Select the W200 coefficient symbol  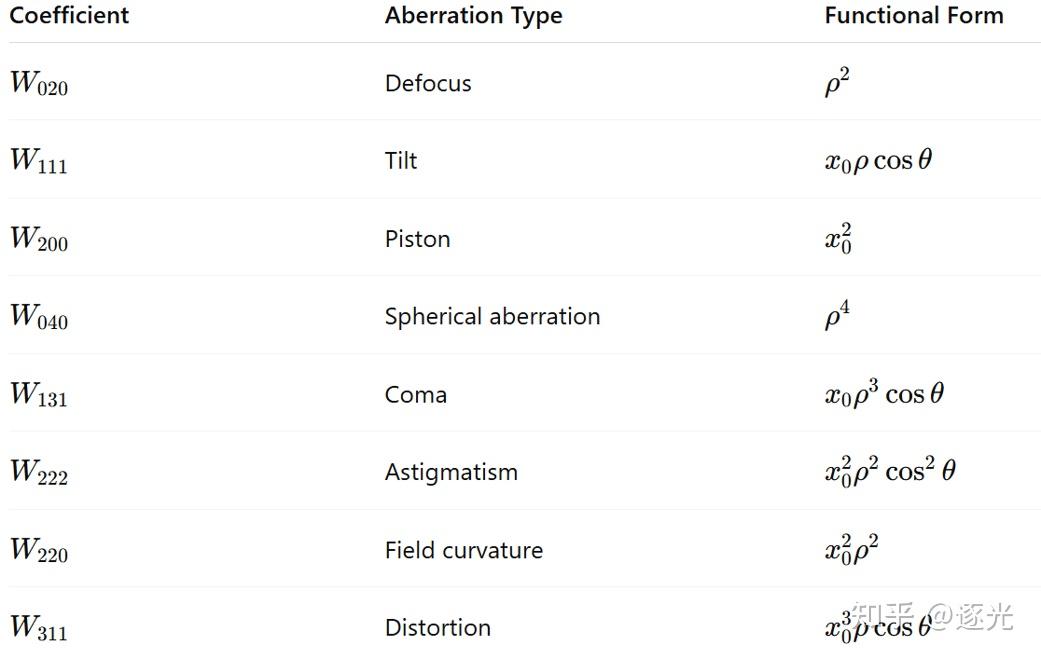pos(39,240)
